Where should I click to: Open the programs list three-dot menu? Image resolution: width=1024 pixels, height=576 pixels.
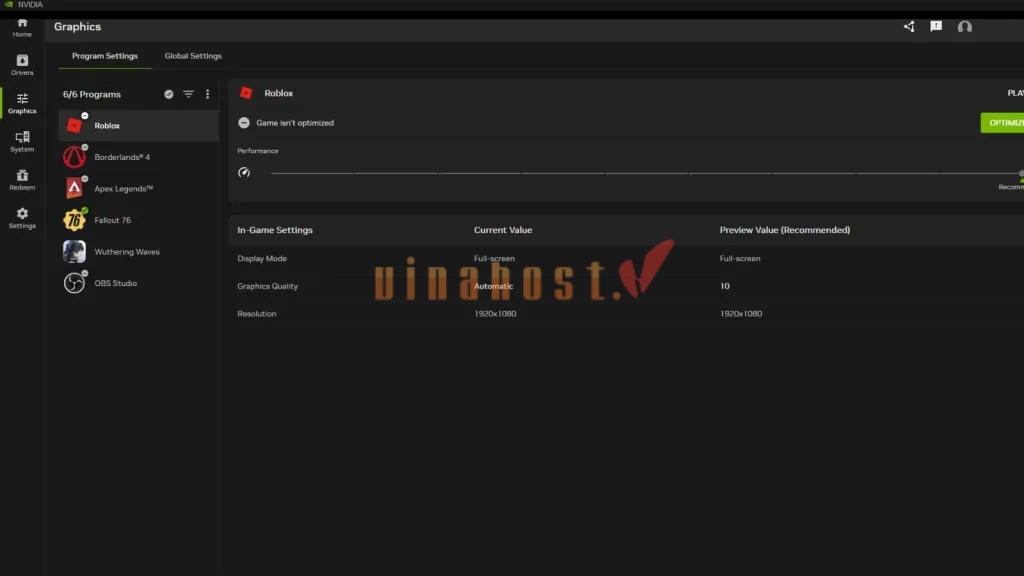[x=208, y=94]
